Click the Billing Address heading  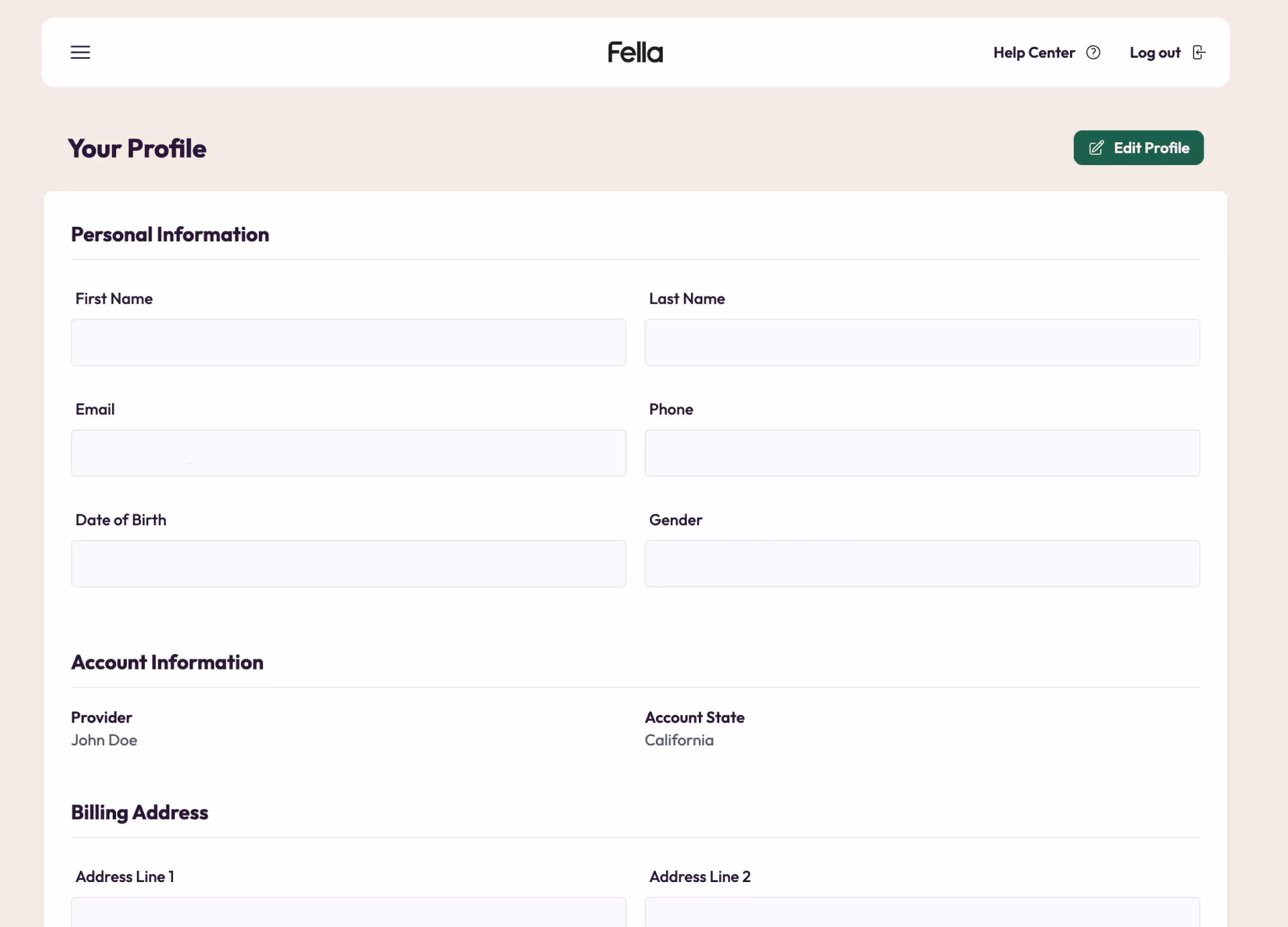(x=140, y=812)
